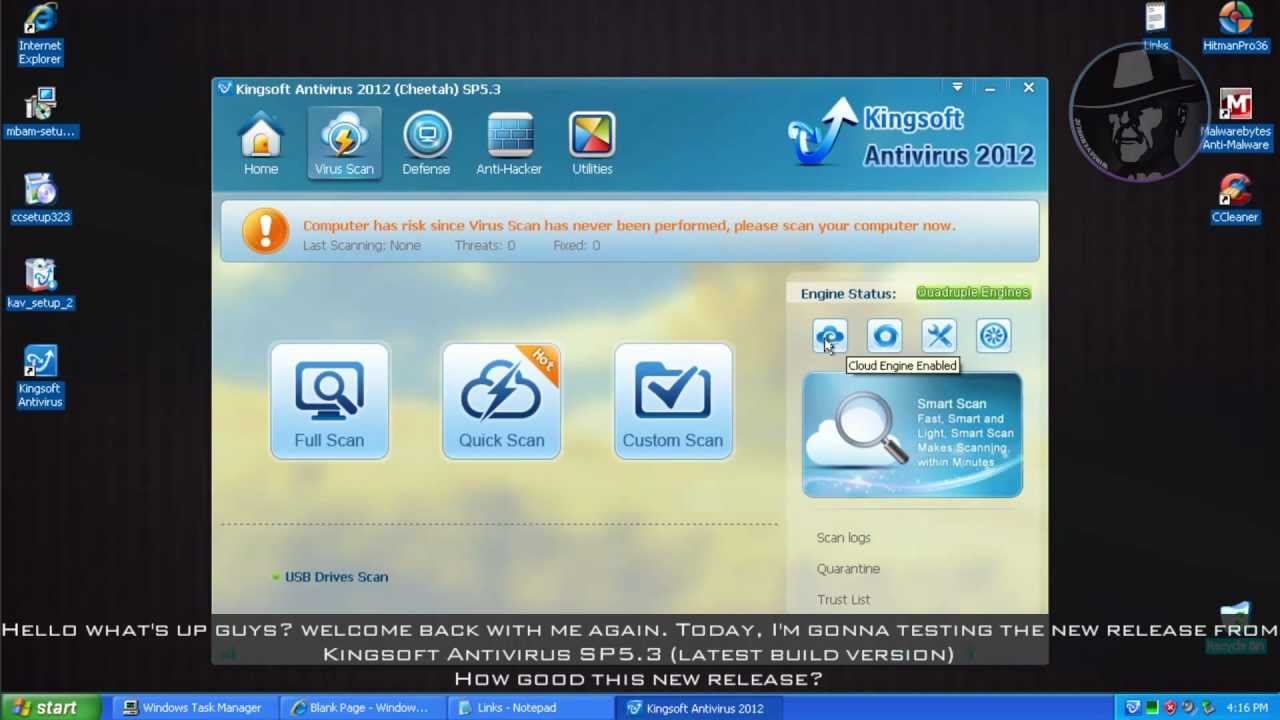Toggle the snowflake-wheel engine icon
The width and height of the screenshot is (1280, 720).
pyautogui.click(x=993, y=336)
